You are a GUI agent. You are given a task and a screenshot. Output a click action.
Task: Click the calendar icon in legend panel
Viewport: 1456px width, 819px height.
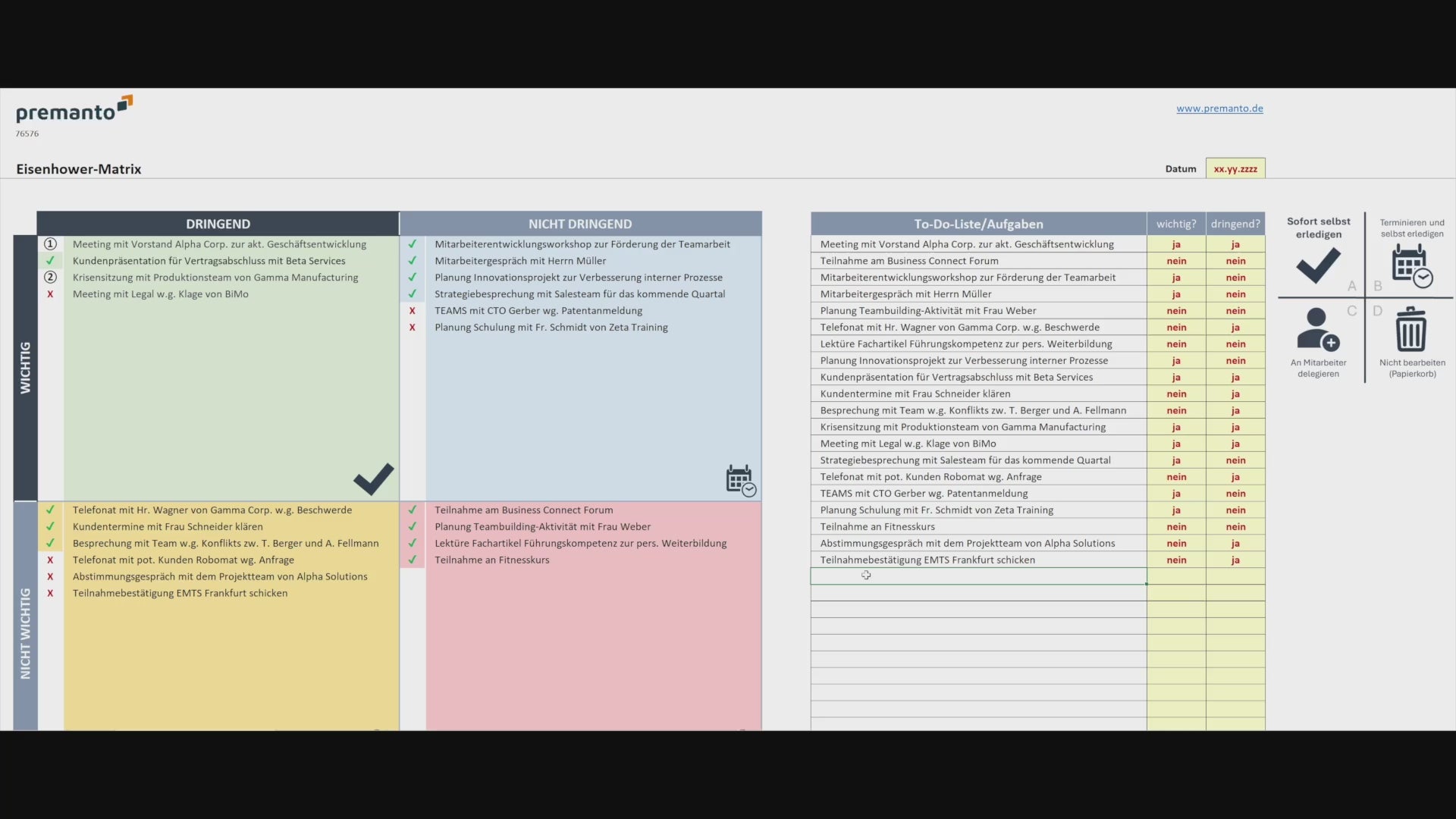[1411, 266]
